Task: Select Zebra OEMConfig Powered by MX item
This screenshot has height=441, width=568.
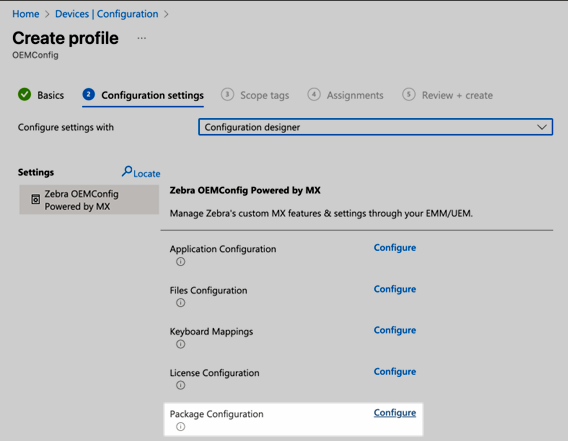Action: click(89, 200)
